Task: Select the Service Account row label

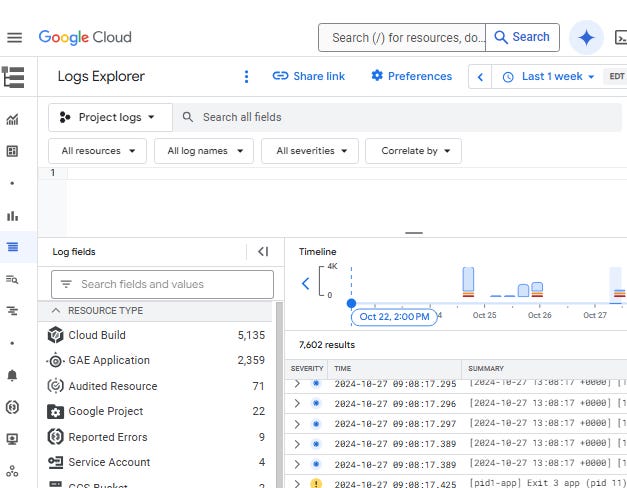Action: click(x=109, y=462)
